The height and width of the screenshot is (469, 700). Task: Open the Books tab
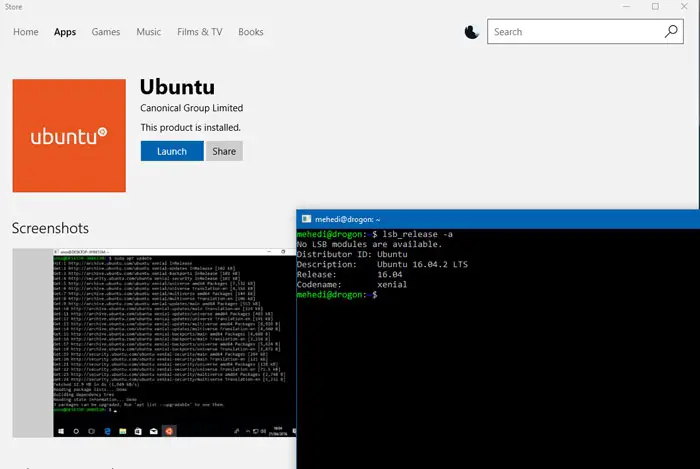click(x=250, y=32)
